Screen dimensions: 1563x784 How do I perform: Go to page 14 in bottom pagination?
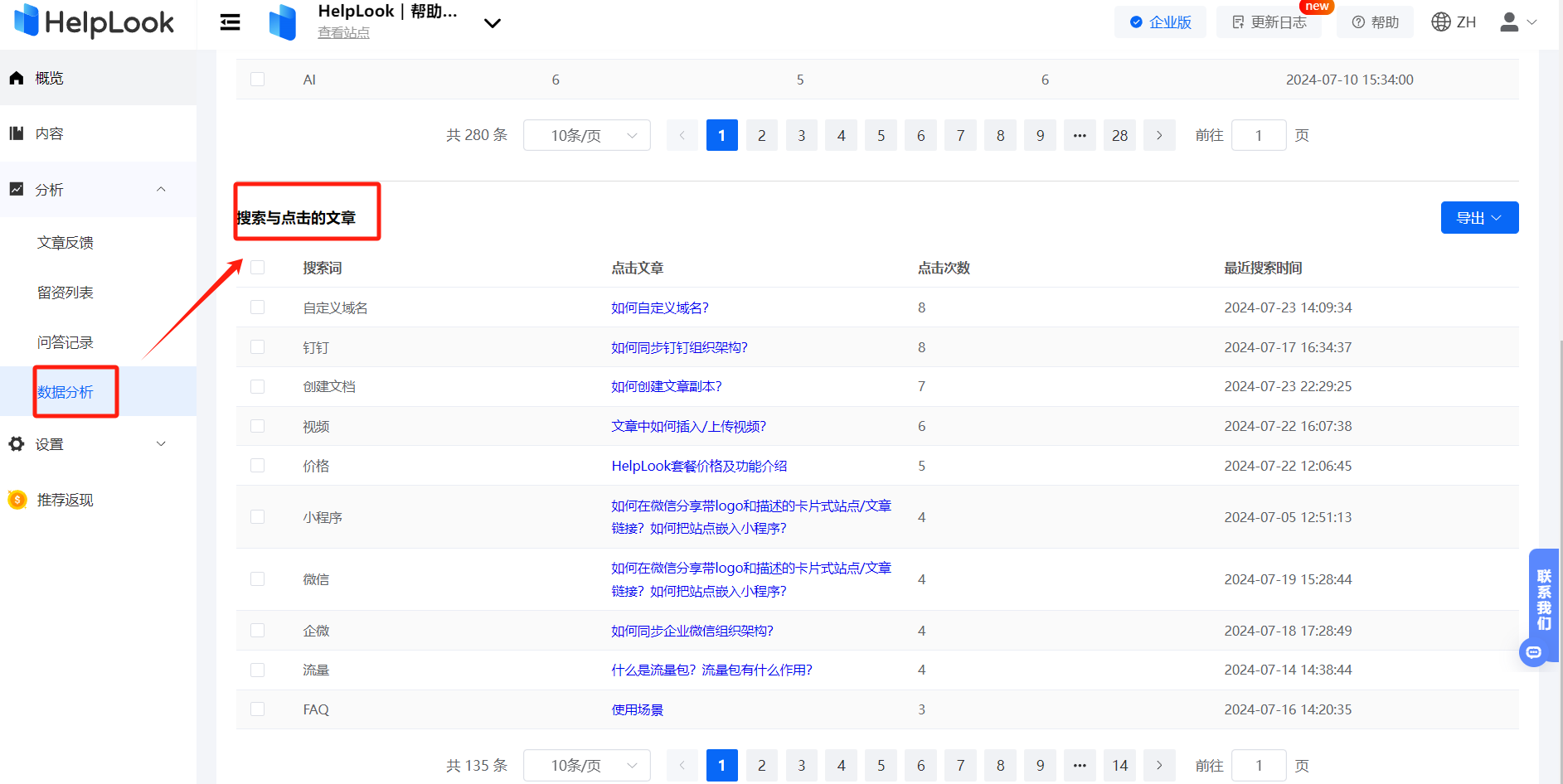click(1119, 765)
